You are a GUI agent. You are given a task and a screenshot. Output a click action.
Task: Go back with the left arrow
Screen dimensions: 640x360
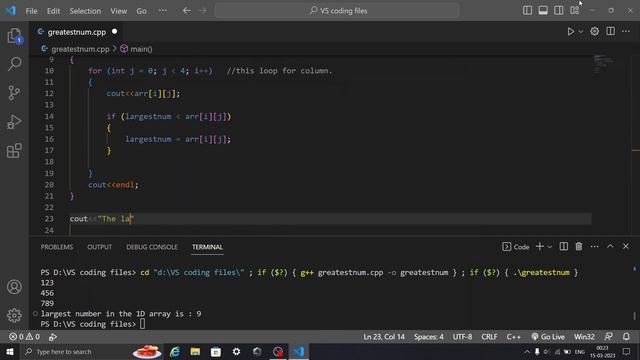(x=187, y=11)
